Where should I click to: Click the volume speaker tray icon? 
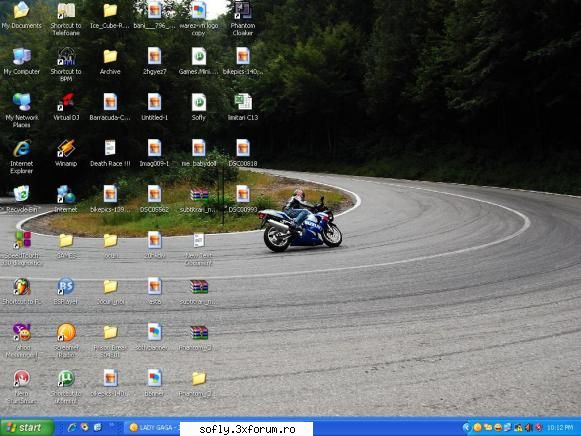pyautogui.click(x=529, y=428)
